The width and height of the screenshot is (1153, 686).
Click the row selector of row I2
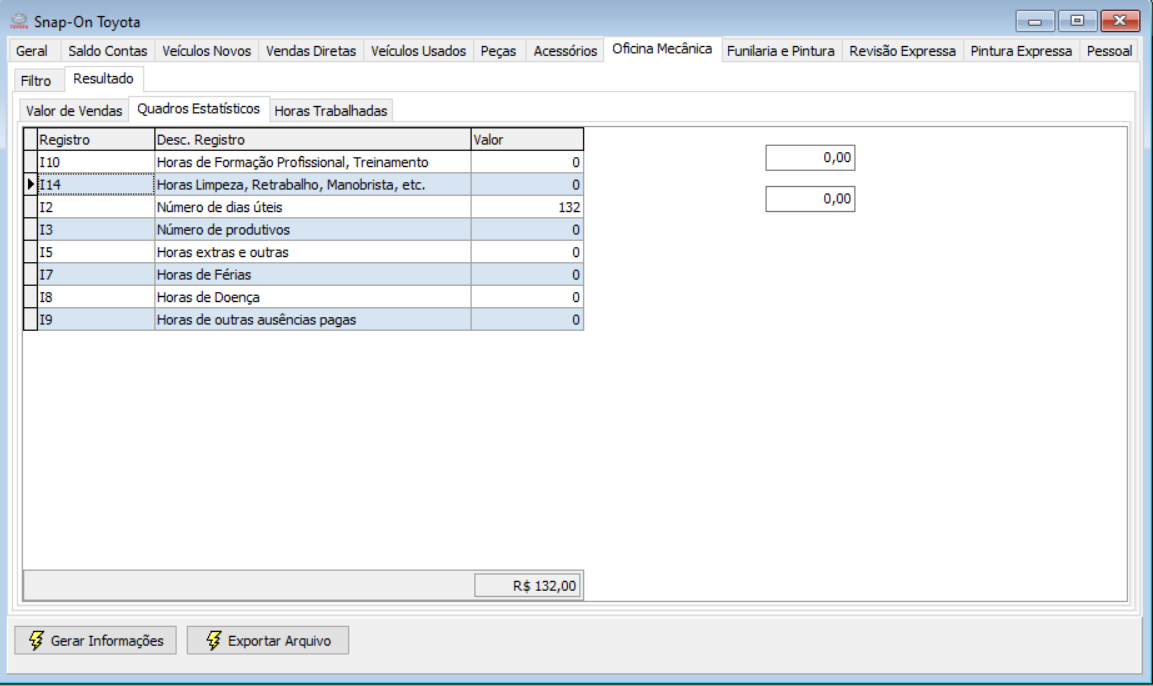pos(30,207)
